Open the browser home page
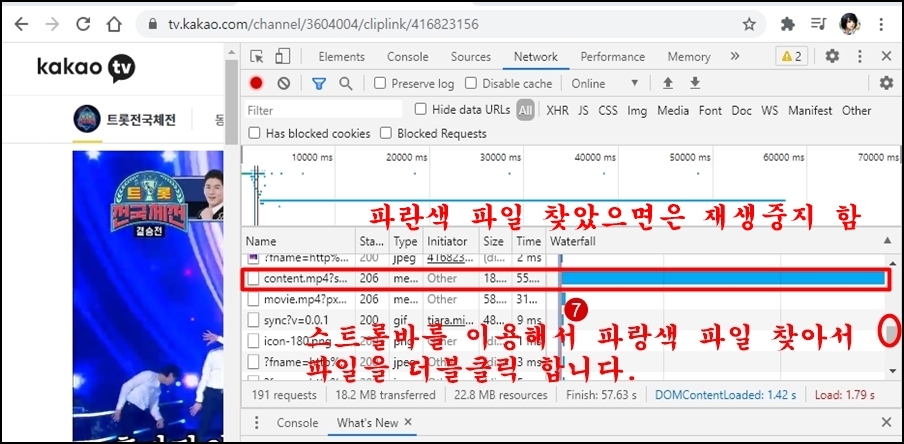 (114, 24)
